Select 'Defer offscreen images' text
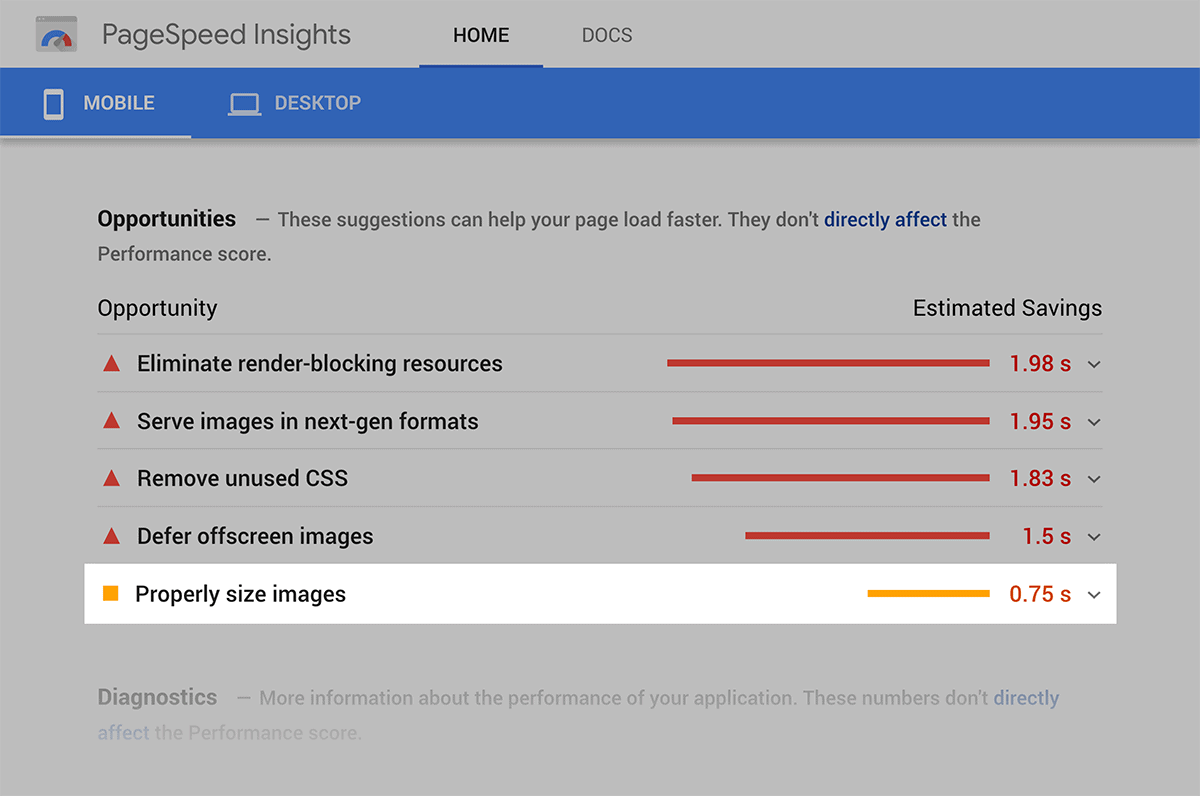This screenshot has width=1200, height=796. click(x=255, y=537)
